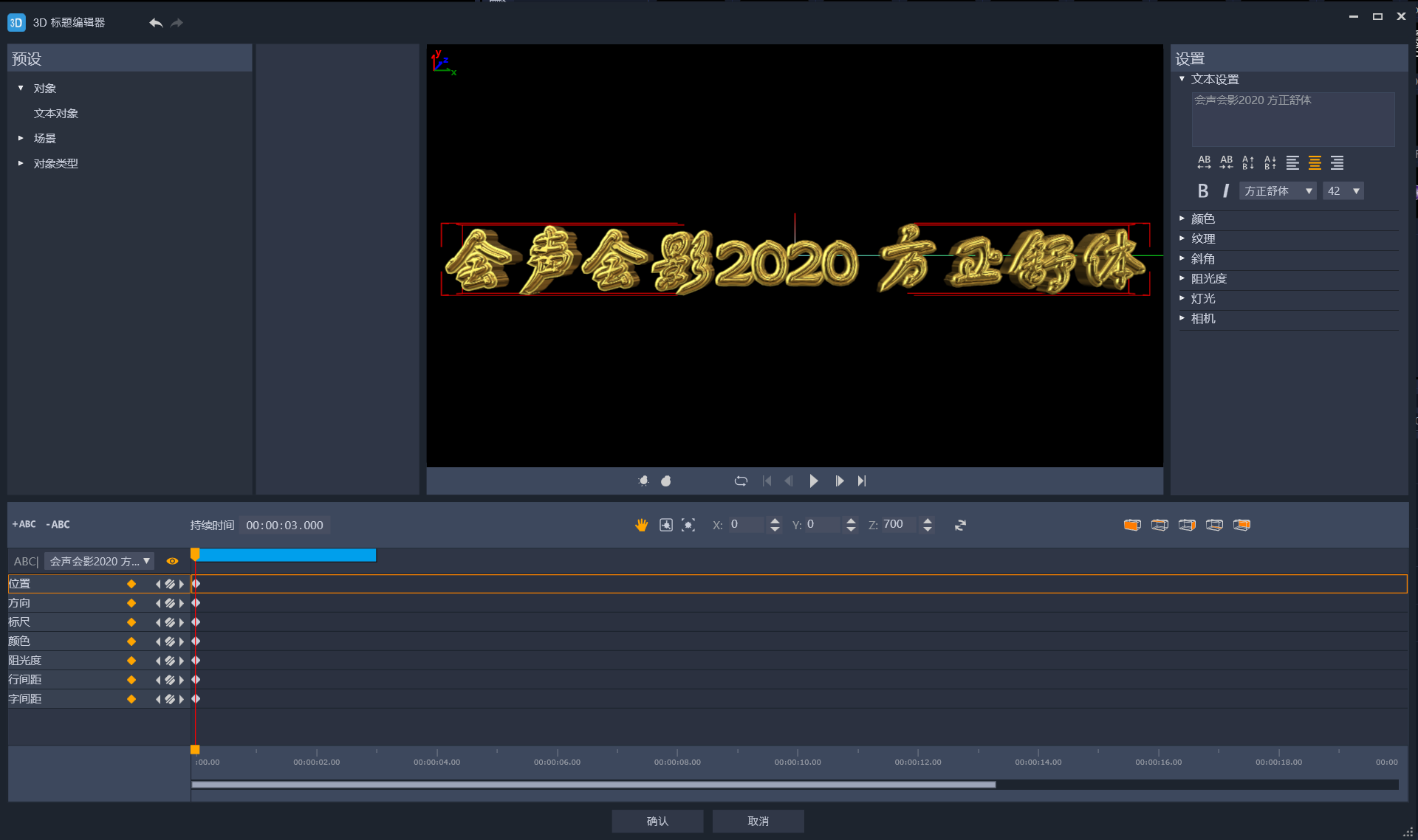Image resolution: width=1418 pixels, height=840 pixels.
Task: Jump to the start of the preview
Action: tap(767, 481)
